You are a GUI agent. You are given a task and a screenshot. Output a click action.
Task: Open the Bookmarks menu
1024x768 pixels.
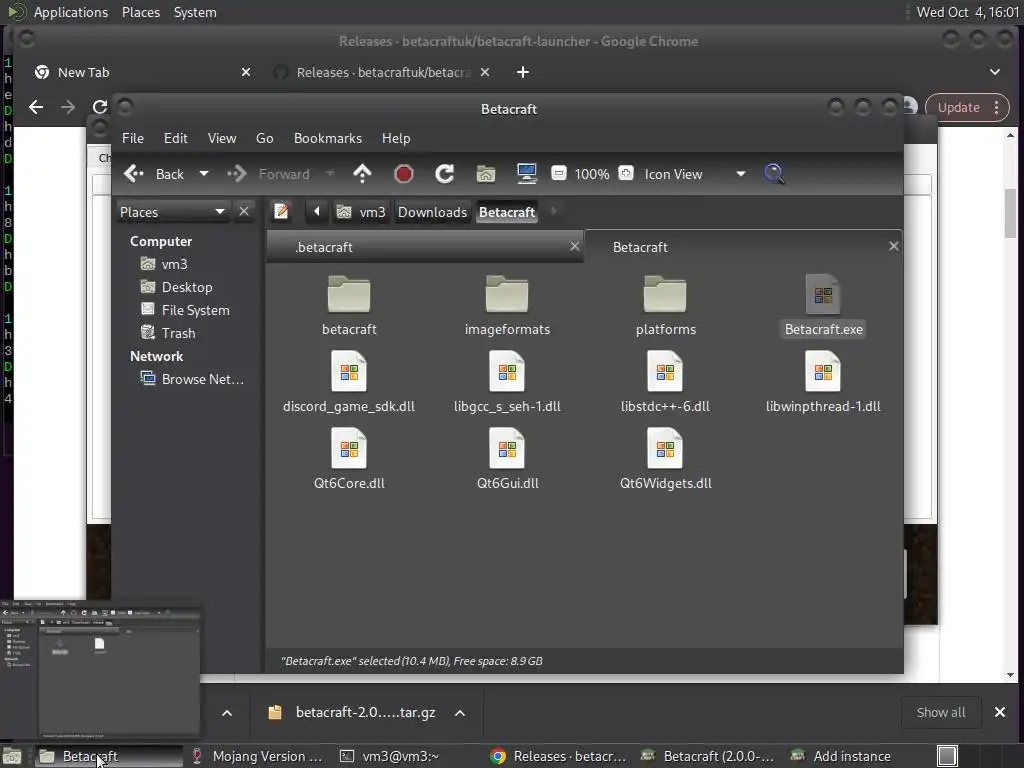pyautogui.click(x=328, y=138)
